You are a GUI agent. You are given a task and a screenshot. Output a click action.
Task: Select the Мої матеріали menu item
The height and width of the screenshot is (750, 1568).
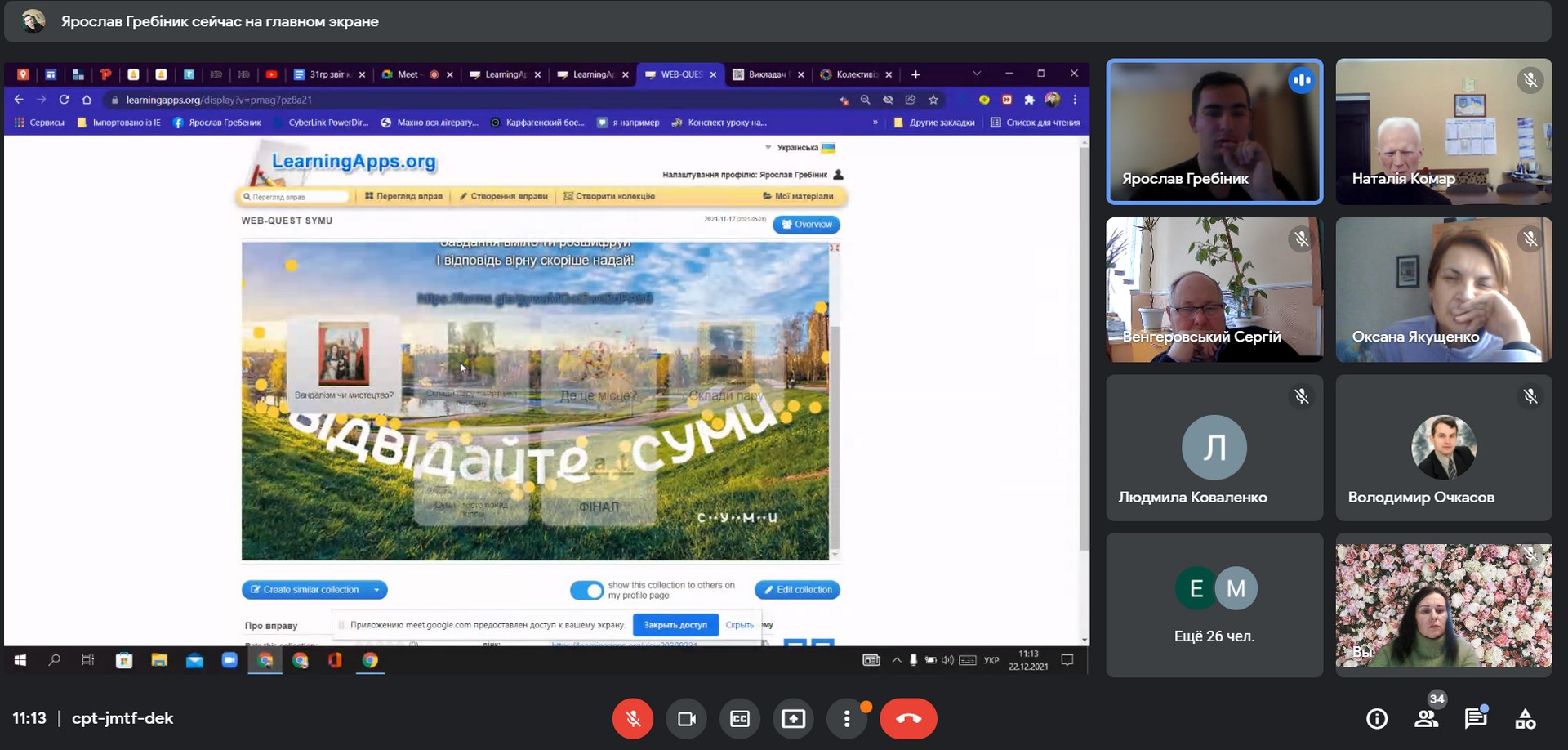pos(798,196)
